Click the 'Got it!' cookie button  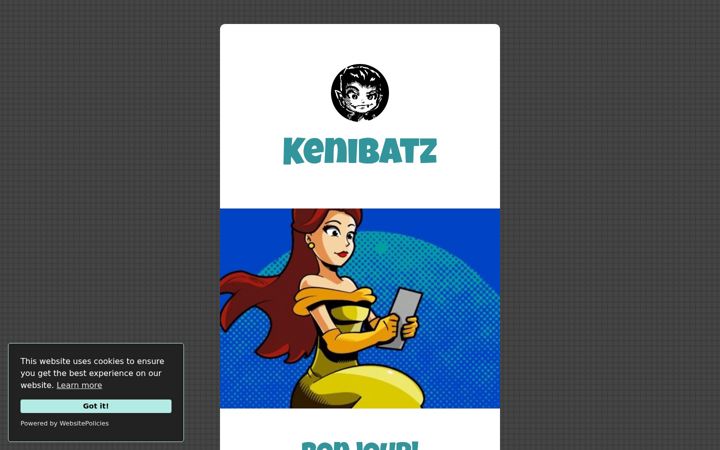pyautogui.click(x=96, y=406)
